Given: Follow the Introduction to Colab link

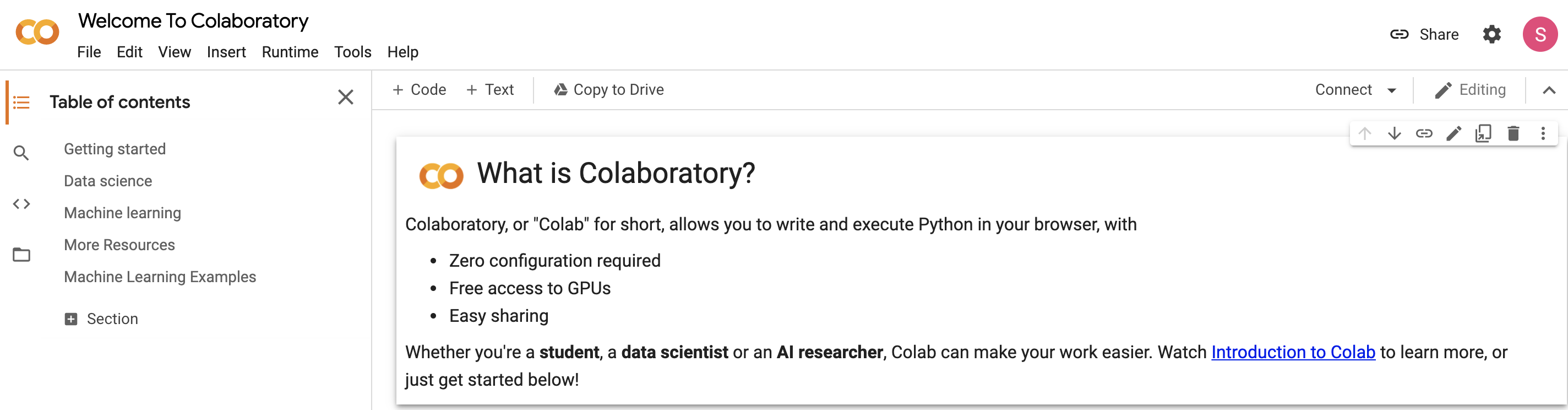Looking at the screenshot, I should tap(1293, 352).
